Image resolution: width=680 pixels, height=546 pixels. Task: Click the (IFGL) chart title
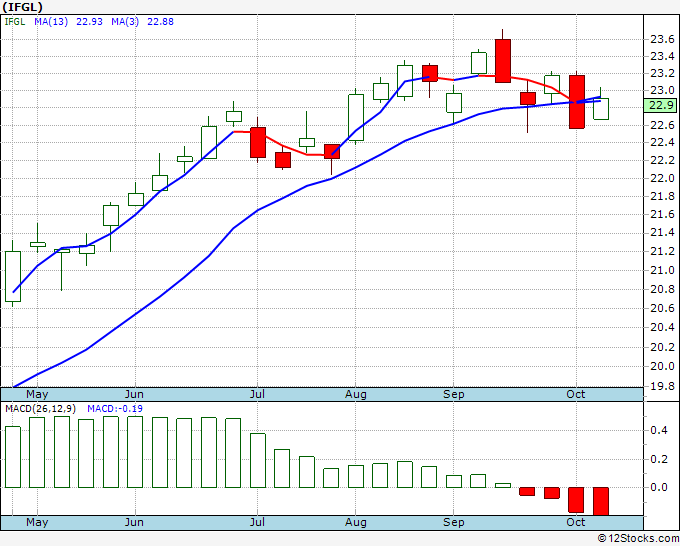coord(23,7)
